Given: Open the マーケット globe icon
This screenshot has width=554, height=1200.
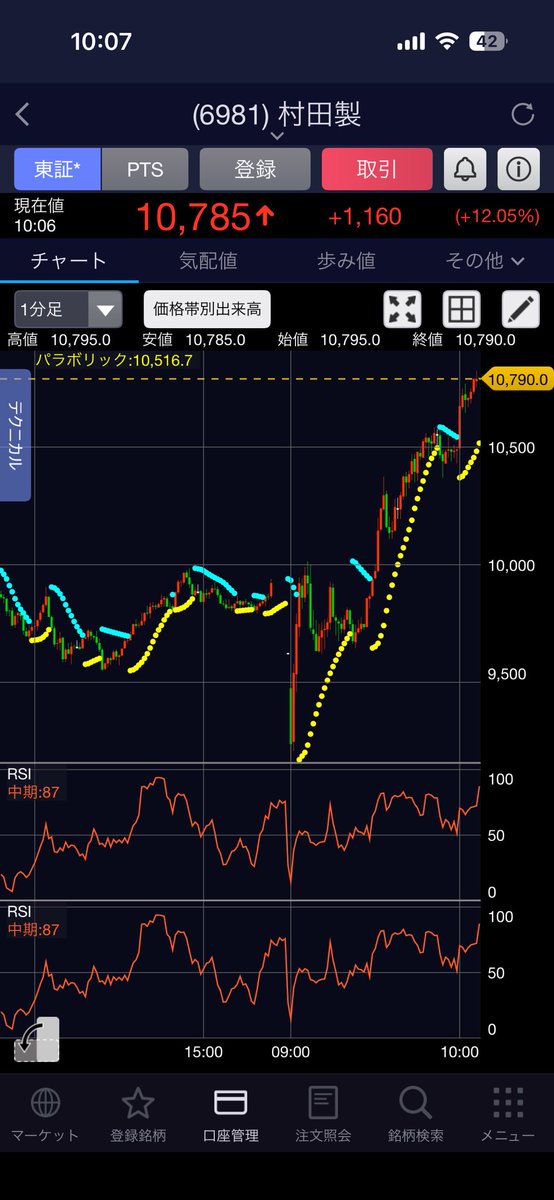Looking at the screenshot, I should pyautogui.click(x=45, y=1115).
